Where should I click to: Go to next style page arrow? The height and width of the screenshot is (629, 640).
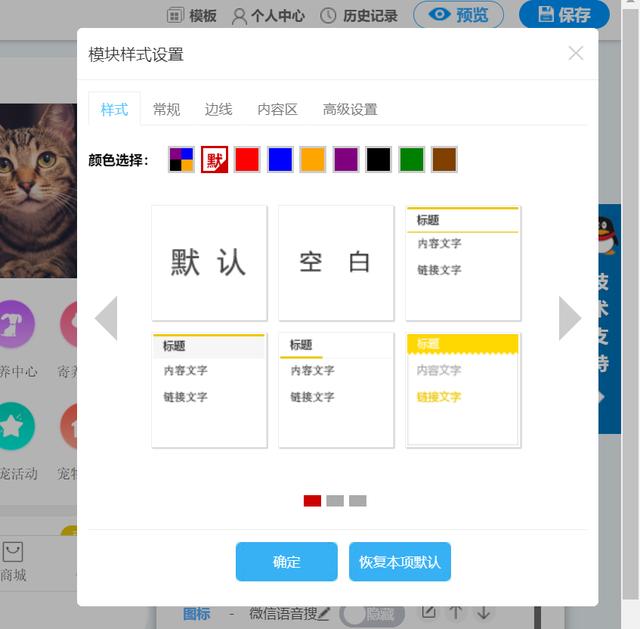[570, 318]
